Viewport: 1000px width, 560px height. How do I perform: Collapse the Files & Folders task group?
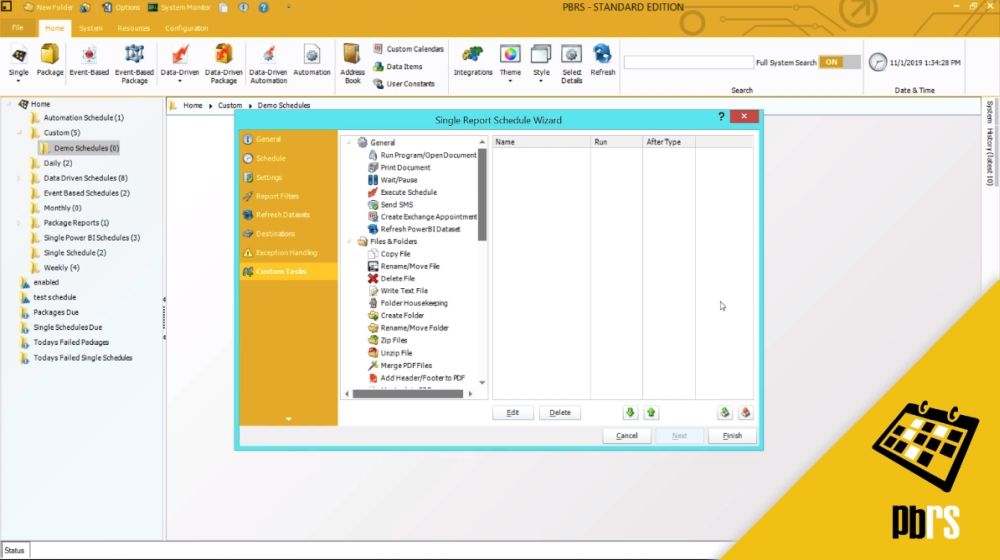(348, 242)
